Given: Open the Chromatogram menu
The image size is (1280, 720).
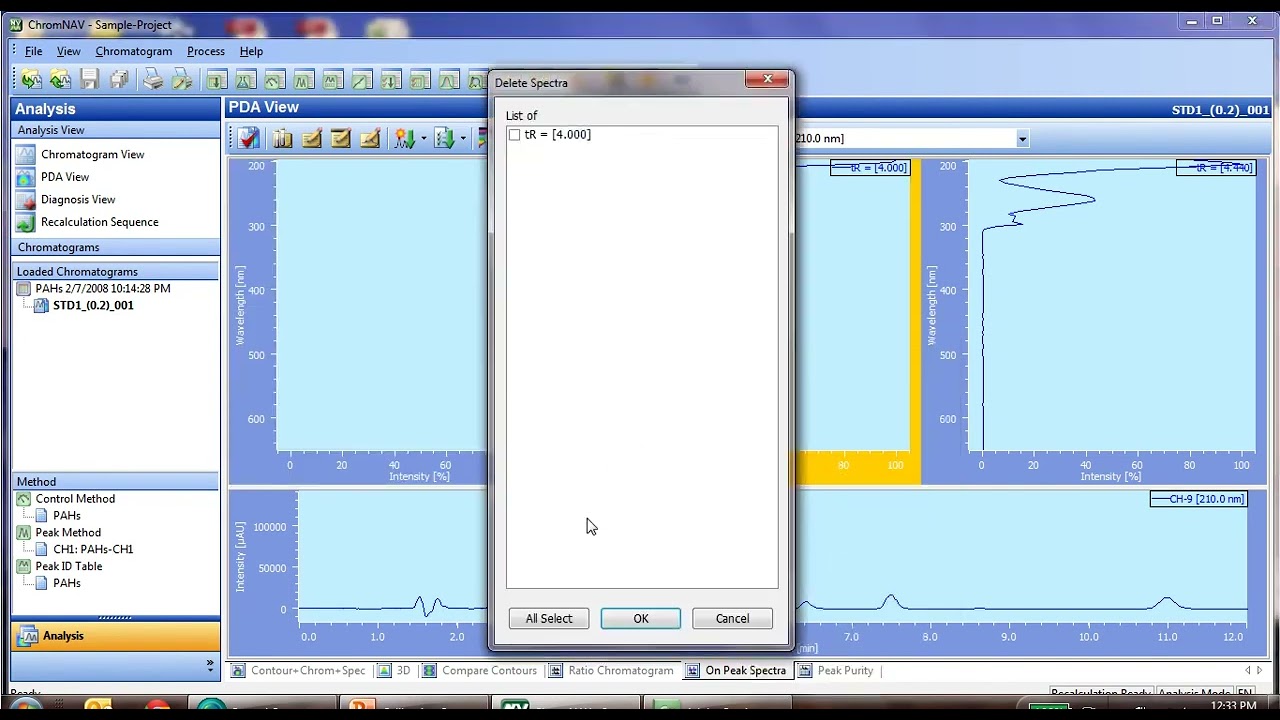Looking at the screenshot, I should [134, 51].
